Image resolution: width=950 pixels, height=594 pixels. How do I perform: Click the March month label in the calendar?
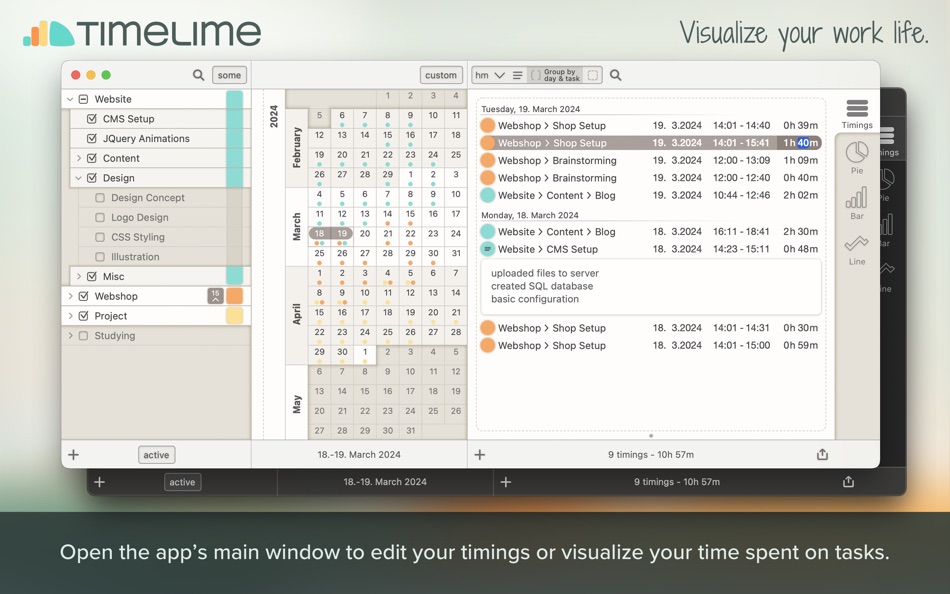(x=297, y=227)
